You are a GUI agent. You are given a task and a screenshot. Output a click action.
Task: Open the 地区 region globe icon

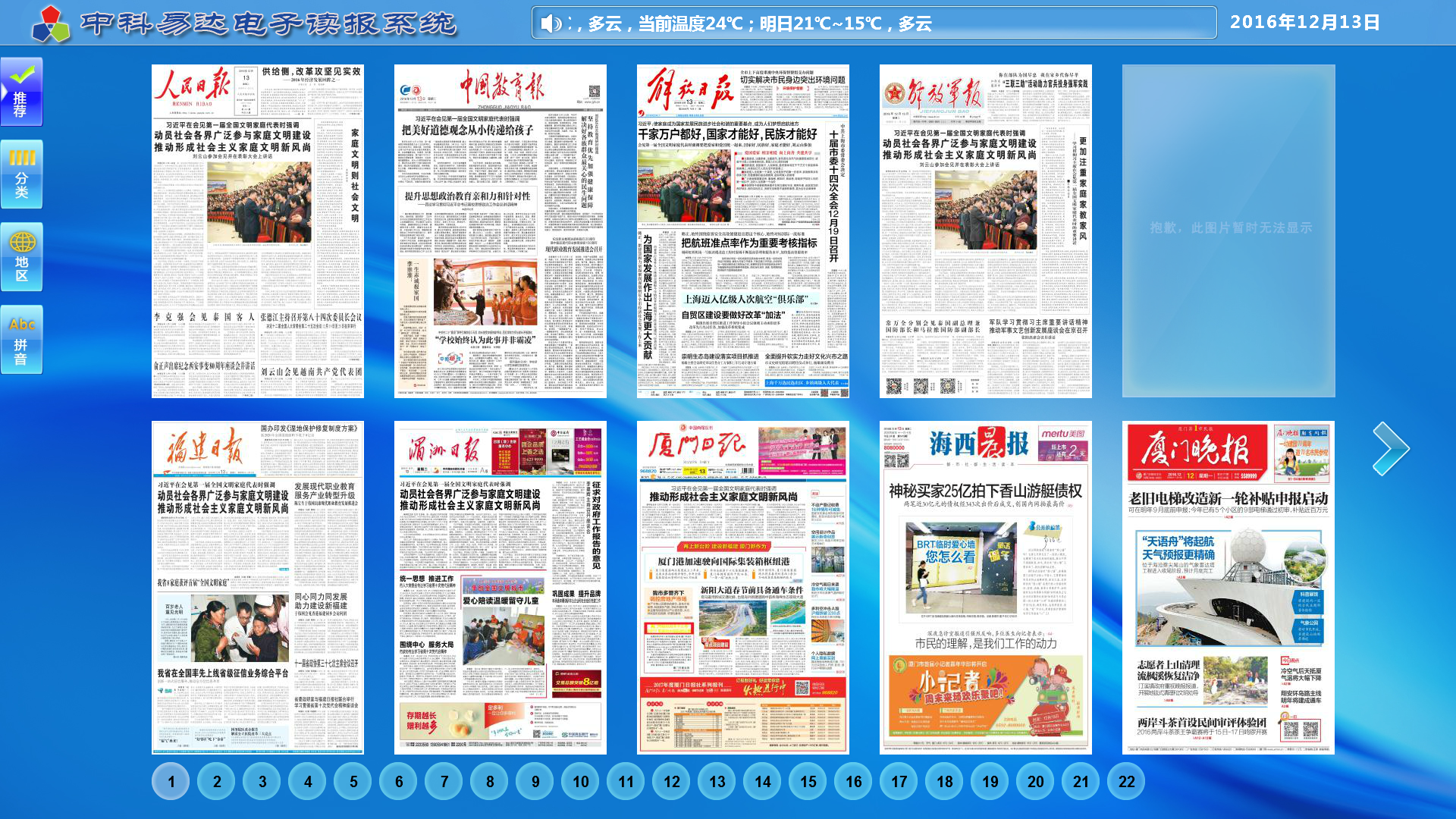[x=21, y=256]
